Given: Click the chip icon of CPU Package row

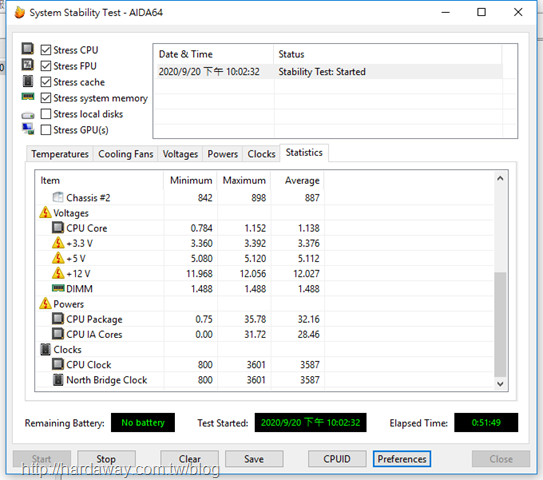Looking at the screenshot, I should click(x=57, y=319).
